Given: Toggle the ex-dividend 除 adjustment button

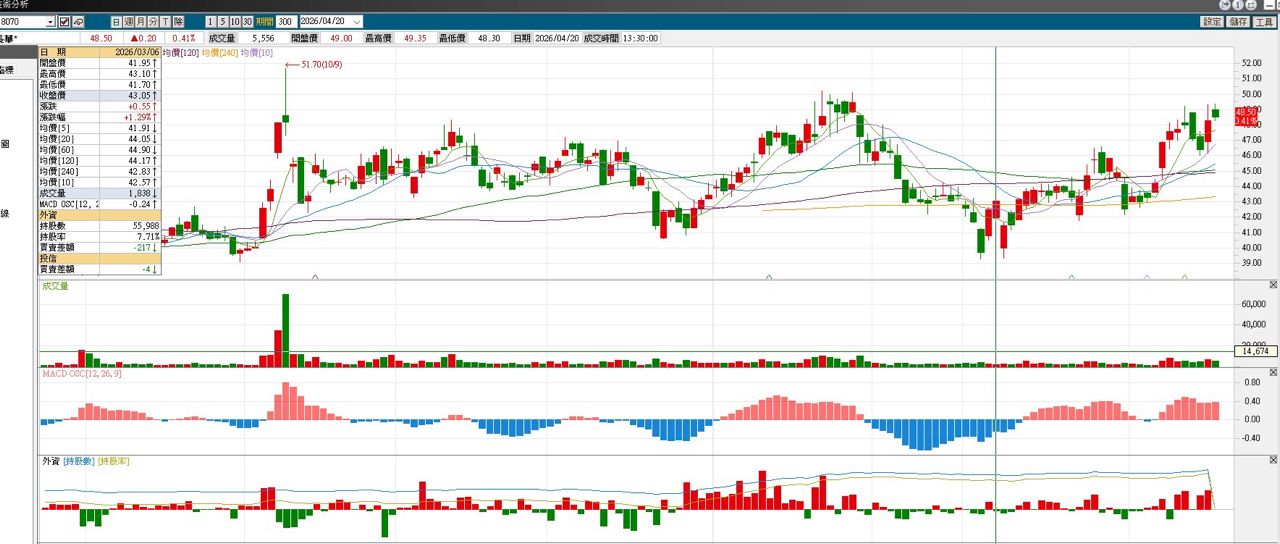Looking at the screenshot, I should (x=178, y=21).
